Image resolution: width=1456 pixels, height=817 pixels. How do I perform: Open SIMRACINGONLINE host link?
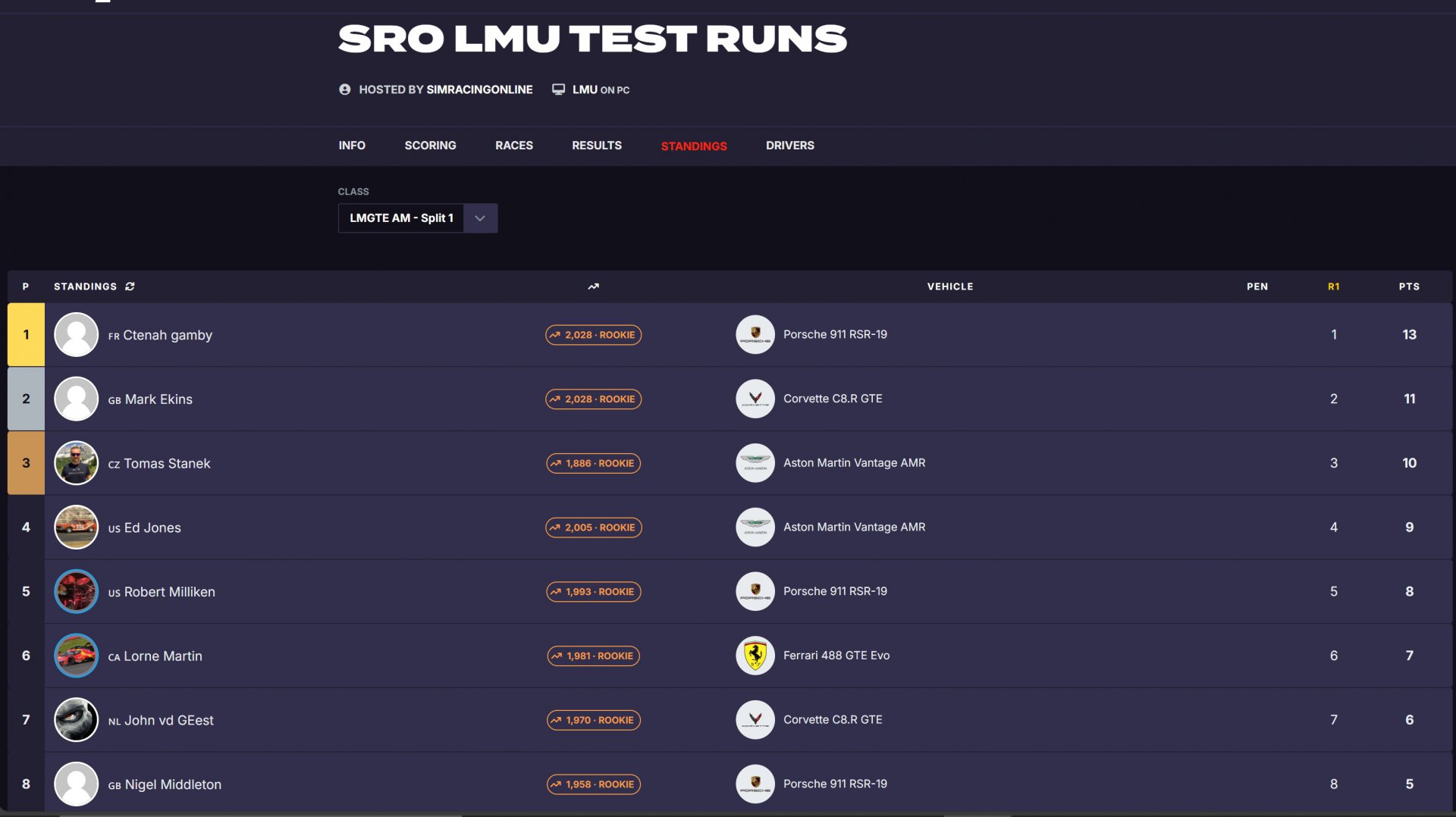coord(479,89)
